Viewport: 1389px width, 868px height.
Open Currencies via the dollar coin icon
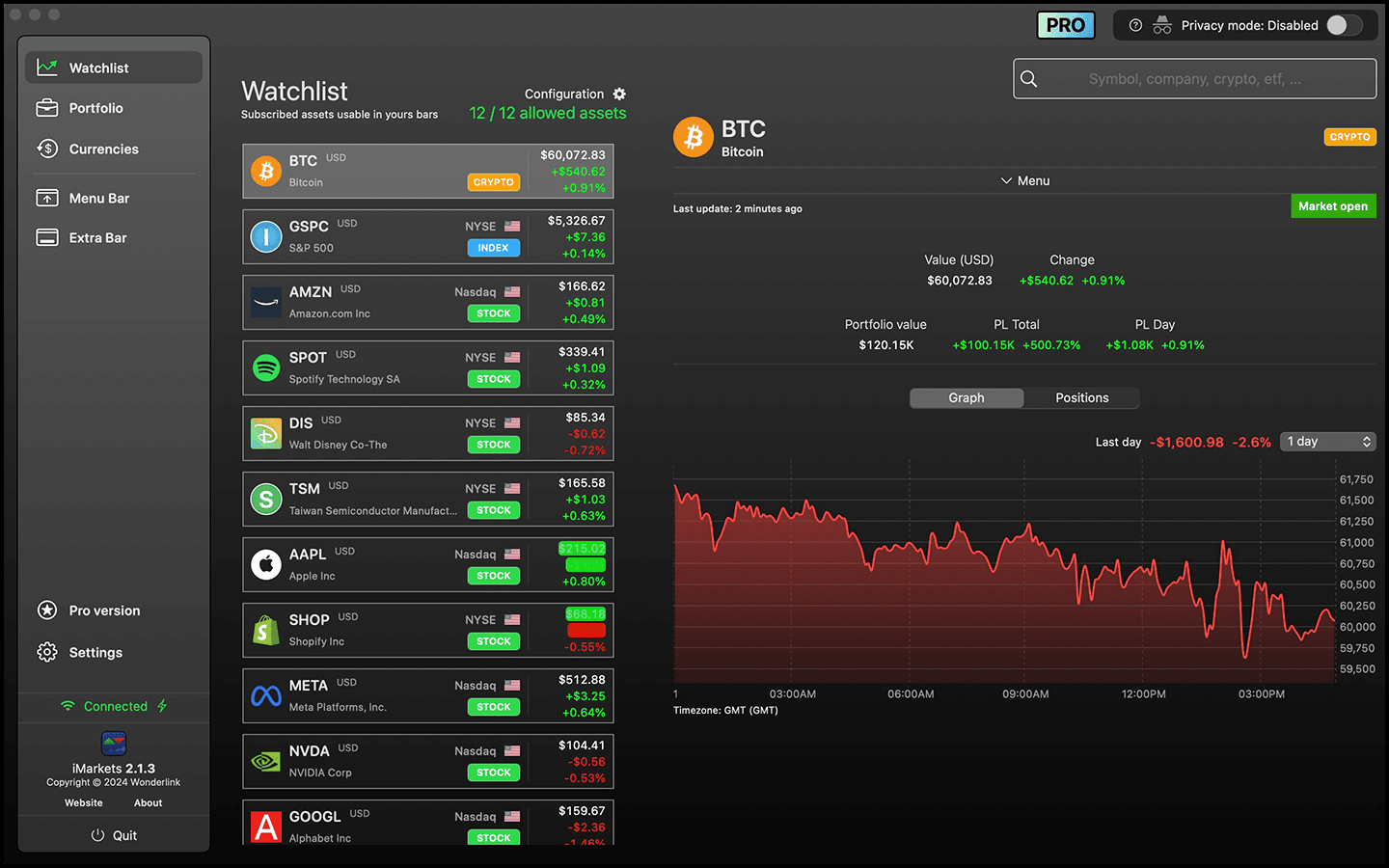[47, 149]
